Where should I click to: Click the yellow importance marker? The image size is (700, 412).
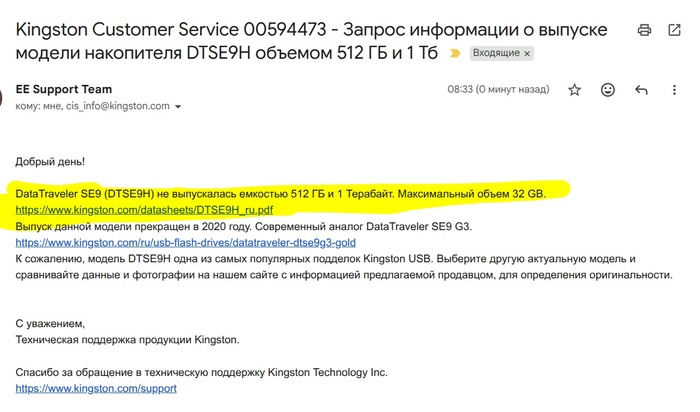(457, 52)
